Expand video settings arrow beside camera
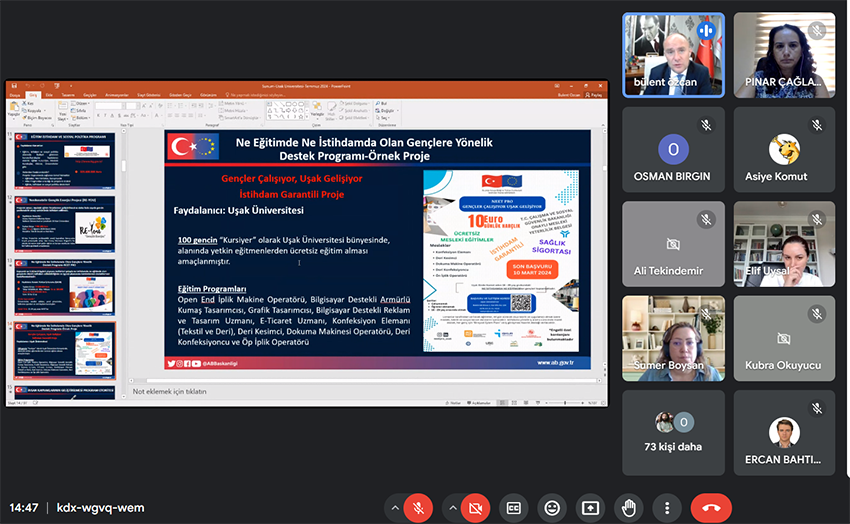Image resolution: width=850 pixels, height=524 pixels. tap(452, 508)
